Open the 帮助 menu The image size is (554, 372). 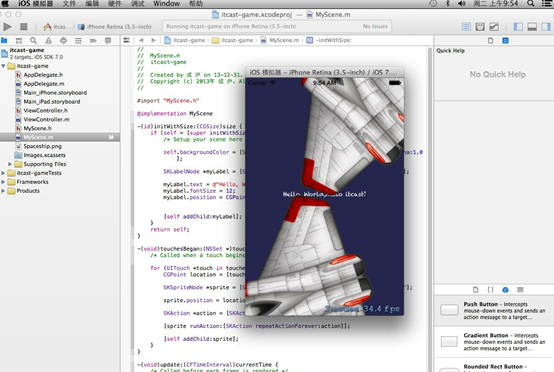click(196, 4)
